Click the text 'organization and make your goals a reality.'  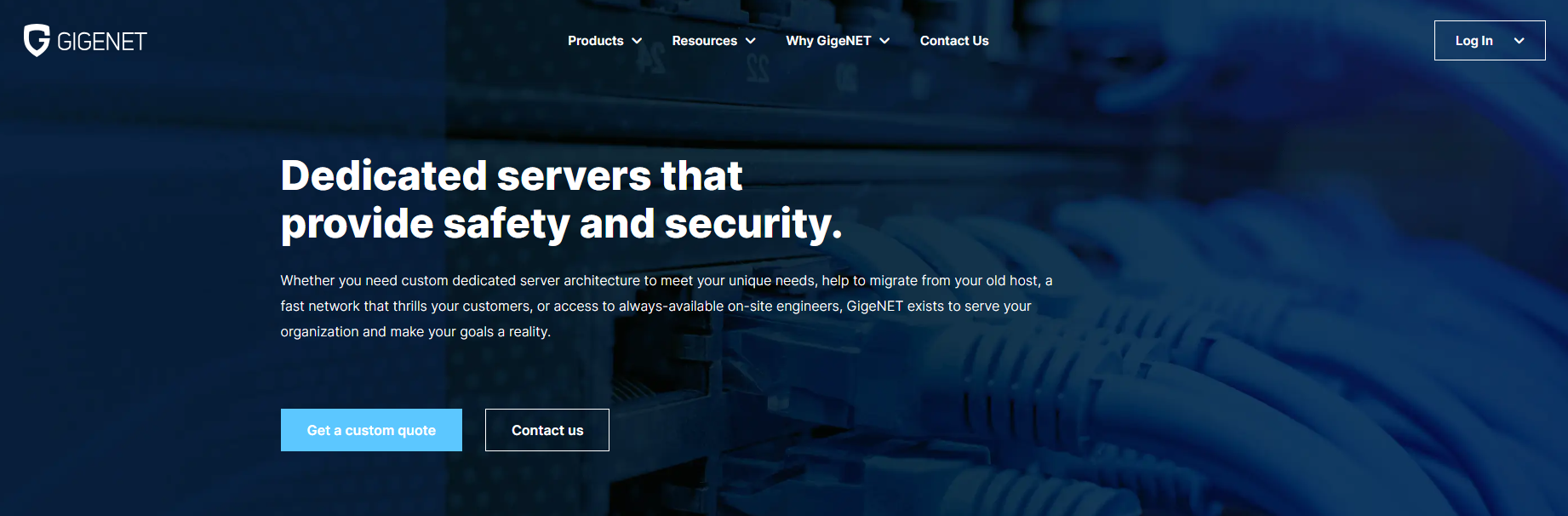click(x=415, y=331)
